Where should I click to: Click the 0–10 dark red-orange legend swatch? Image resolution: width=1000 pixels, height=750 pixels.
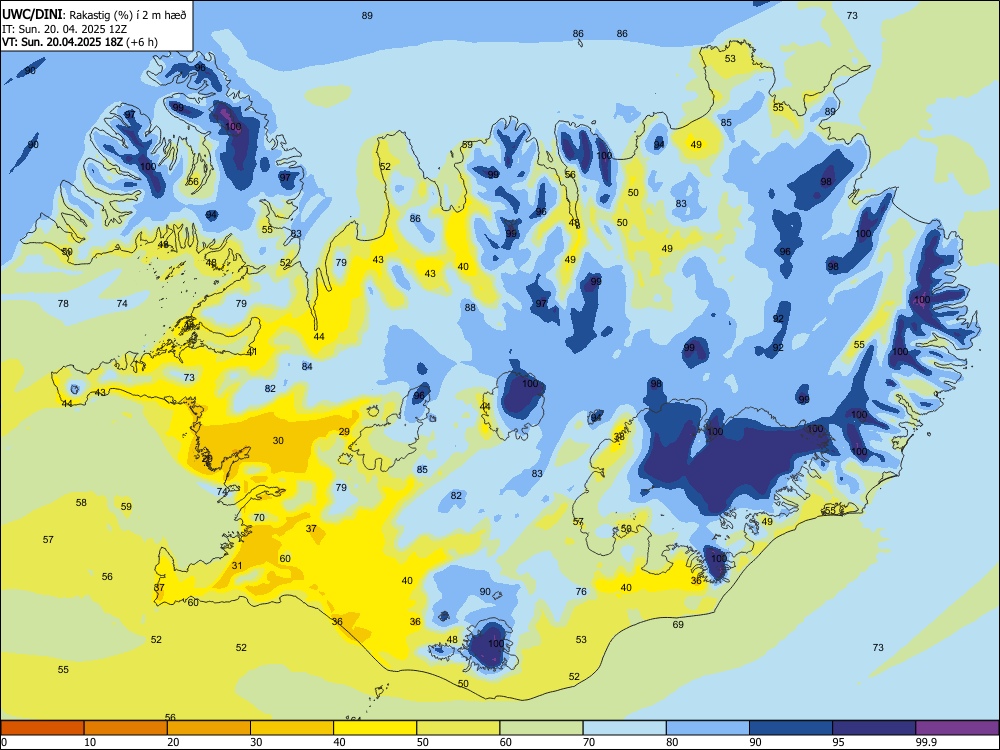coord(42,728)
